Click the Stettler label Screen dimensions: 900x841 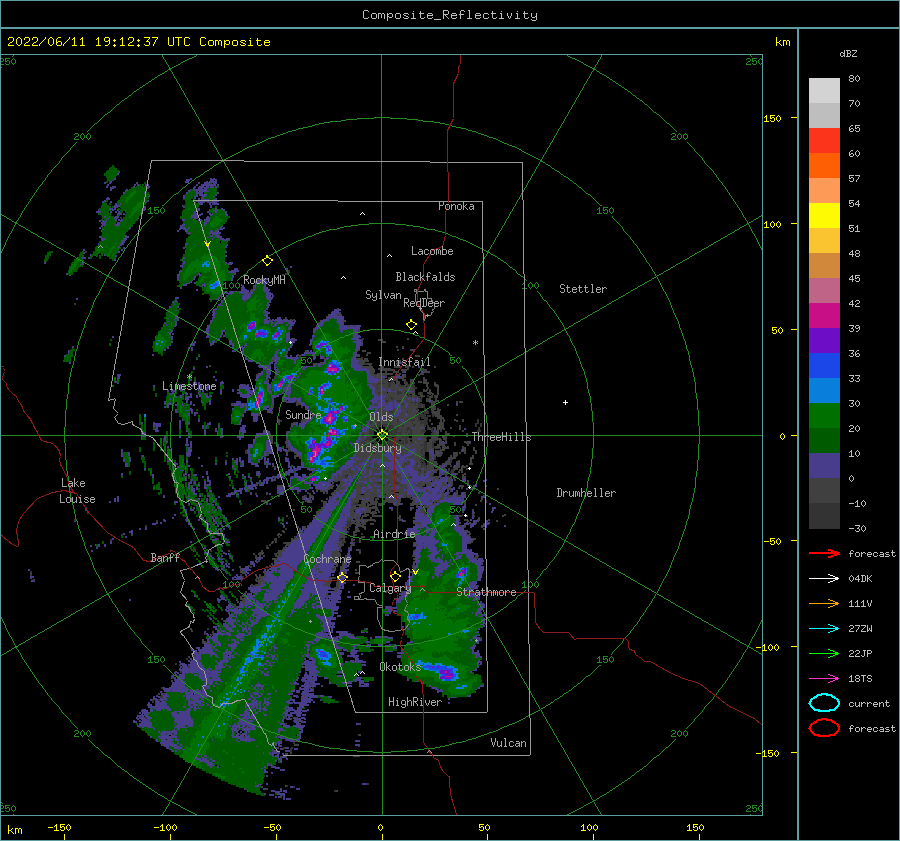pos(583,289)
